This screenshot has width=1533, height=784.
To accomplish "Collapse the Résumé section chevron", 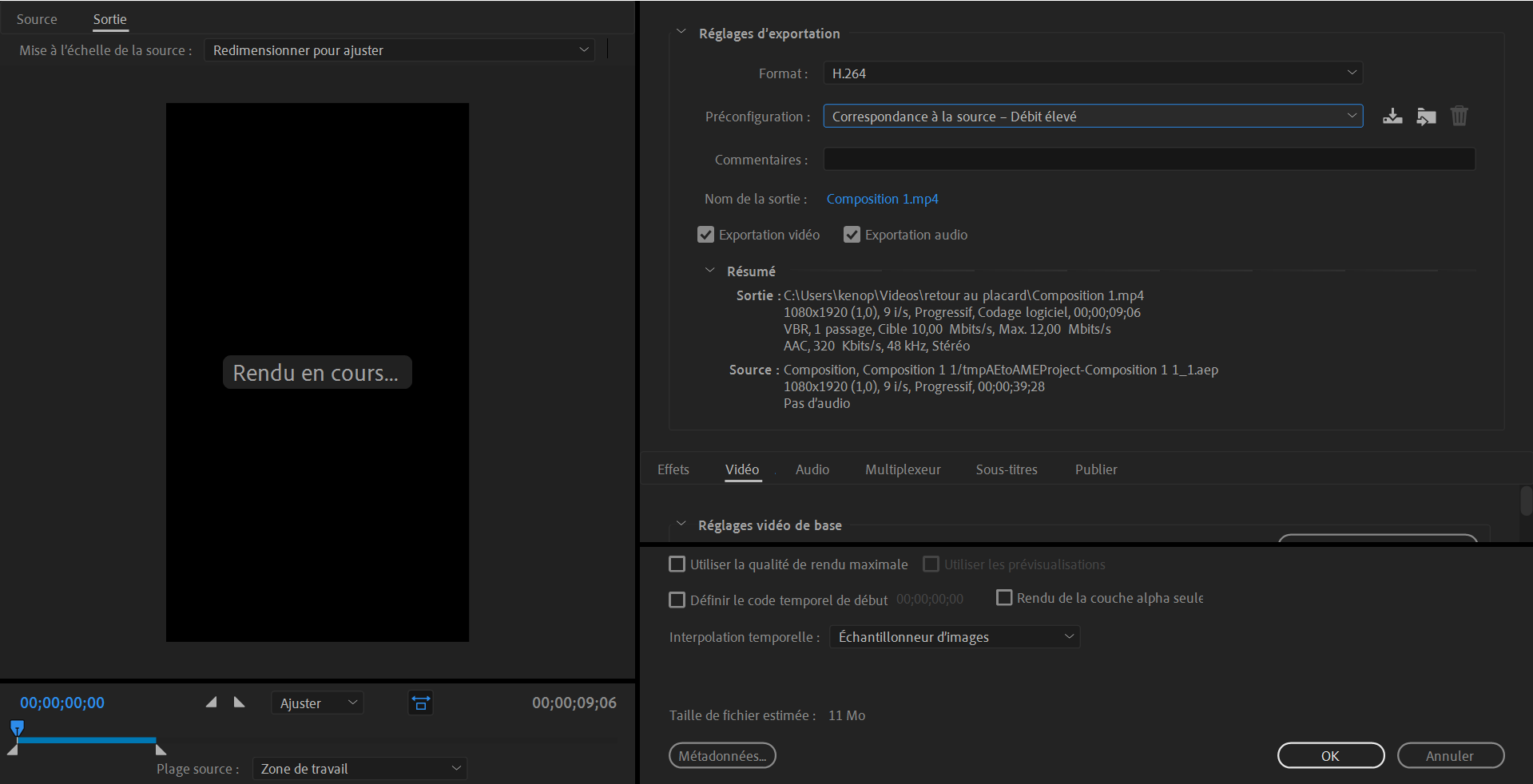I will click(x=709, y=271).
